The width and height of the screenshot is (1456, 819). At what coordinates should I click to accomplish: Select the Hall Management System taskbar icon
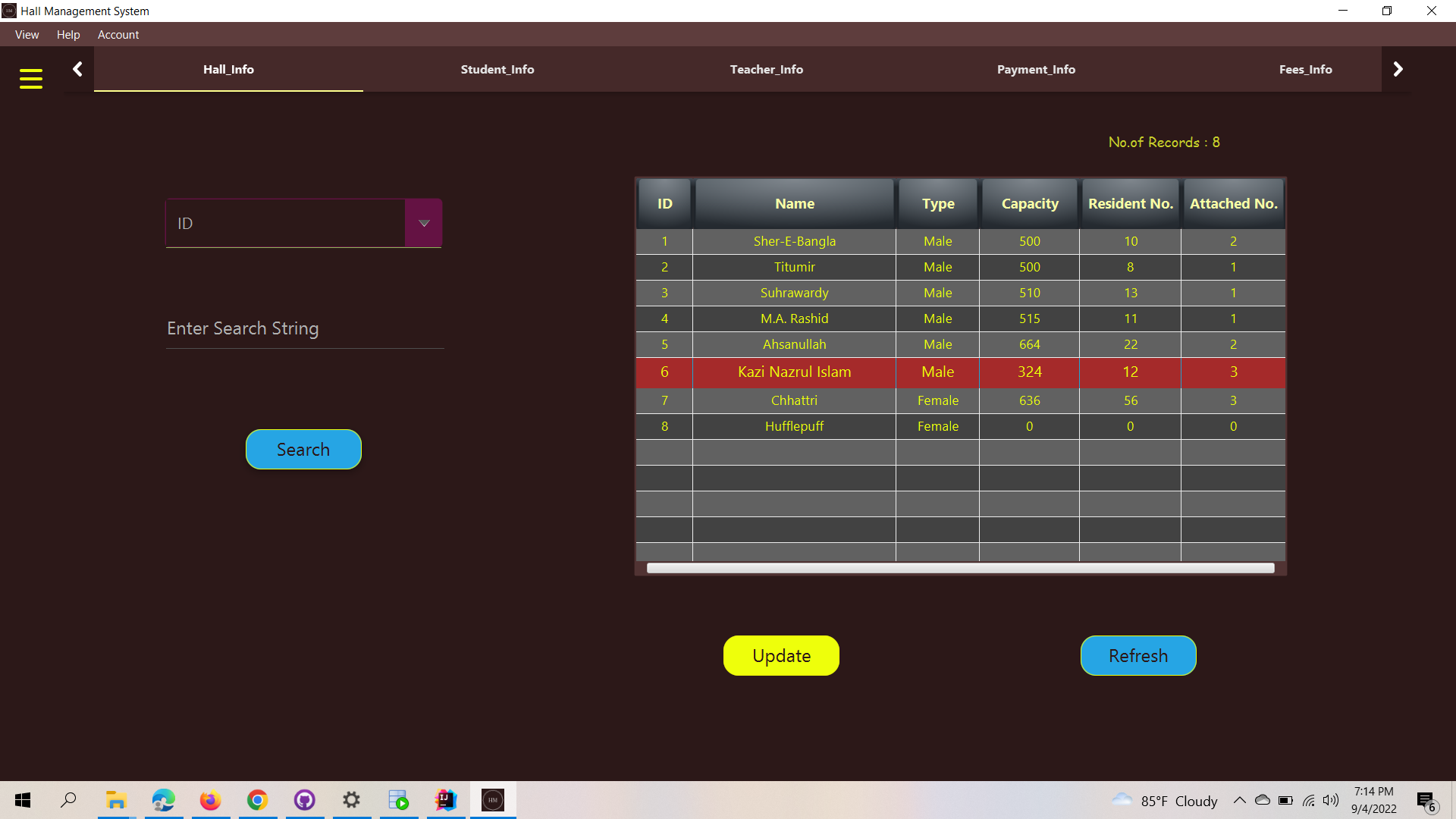click(x=492, y=800)
